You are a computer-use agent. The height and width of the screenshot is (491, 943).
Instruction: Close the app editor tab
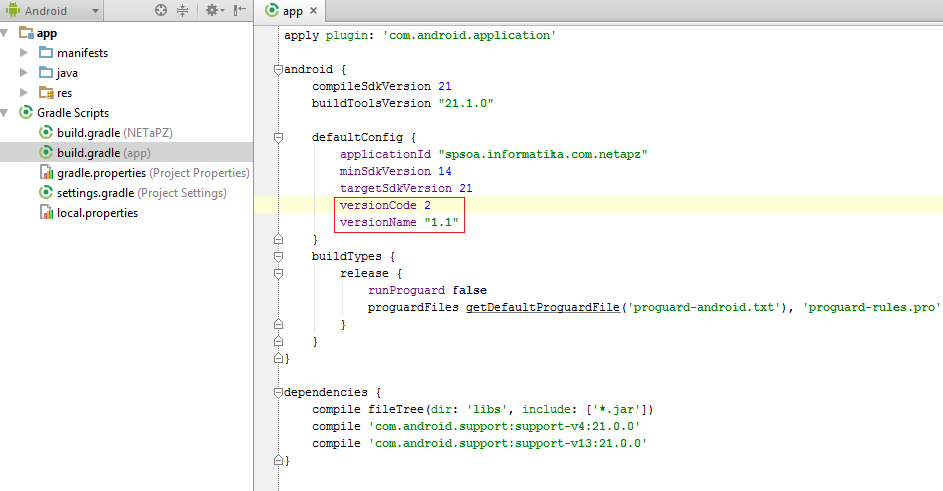point(313,11)
